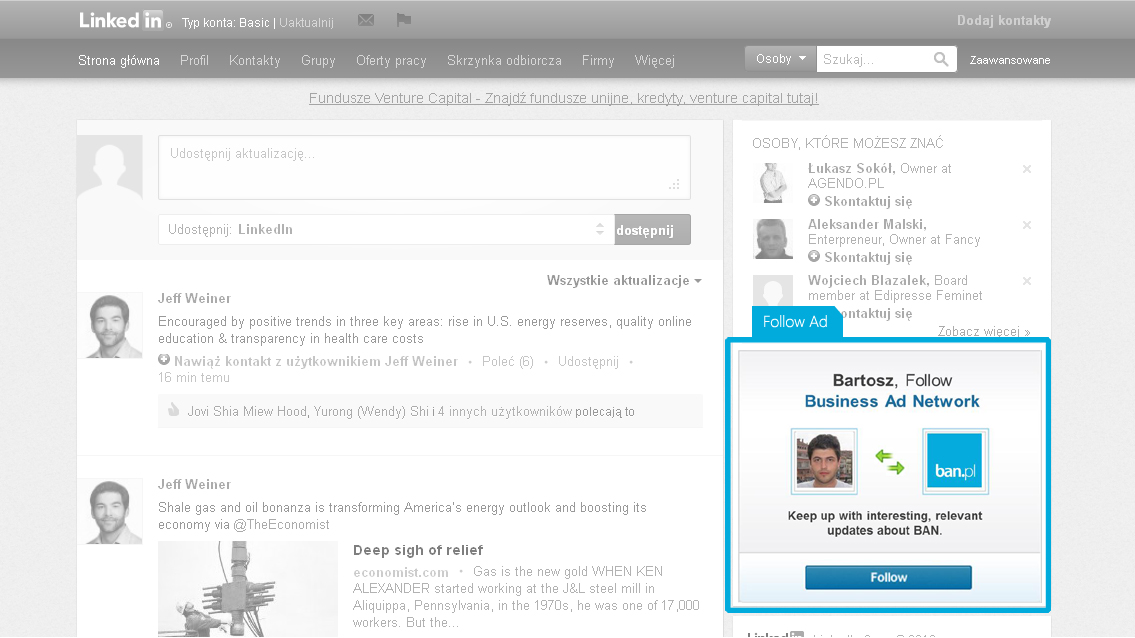Viewport: 1135px width, 638px height.
Task: Click the Udostępnij aktualizację text box
Action: pyautogui.click(x=424, y=167)
